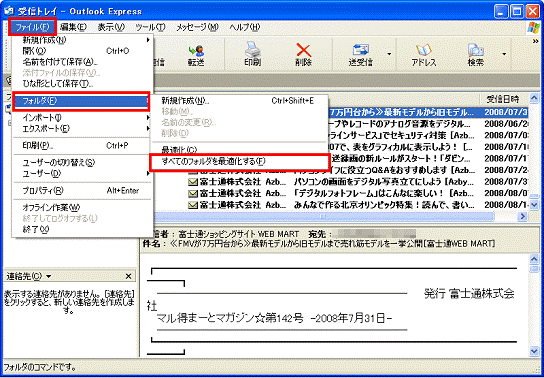This screenshot has height=378, width=544.
Task: Click the message list horizontal scrollbar
Action: pyautogui.click(x=323, y=216)
